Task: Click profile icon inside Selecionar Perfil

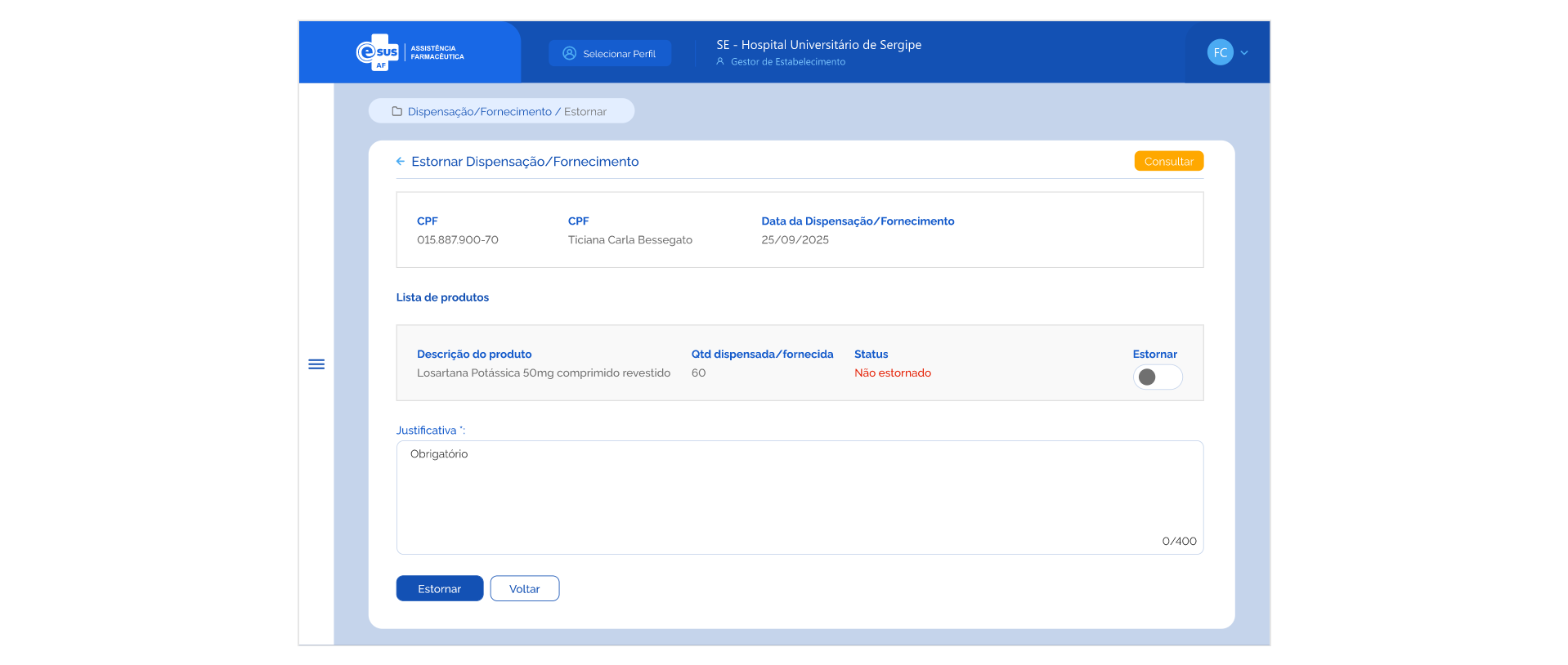Action: (570, 54)
